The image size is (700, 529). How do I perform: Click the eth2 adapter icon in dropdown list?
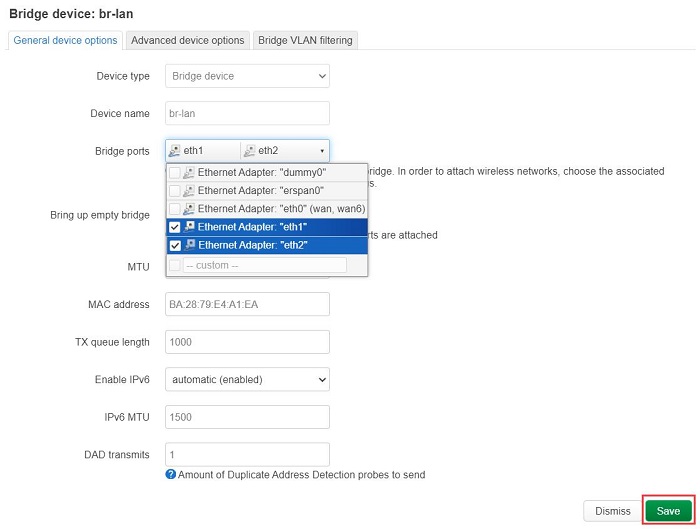(189, 245)
